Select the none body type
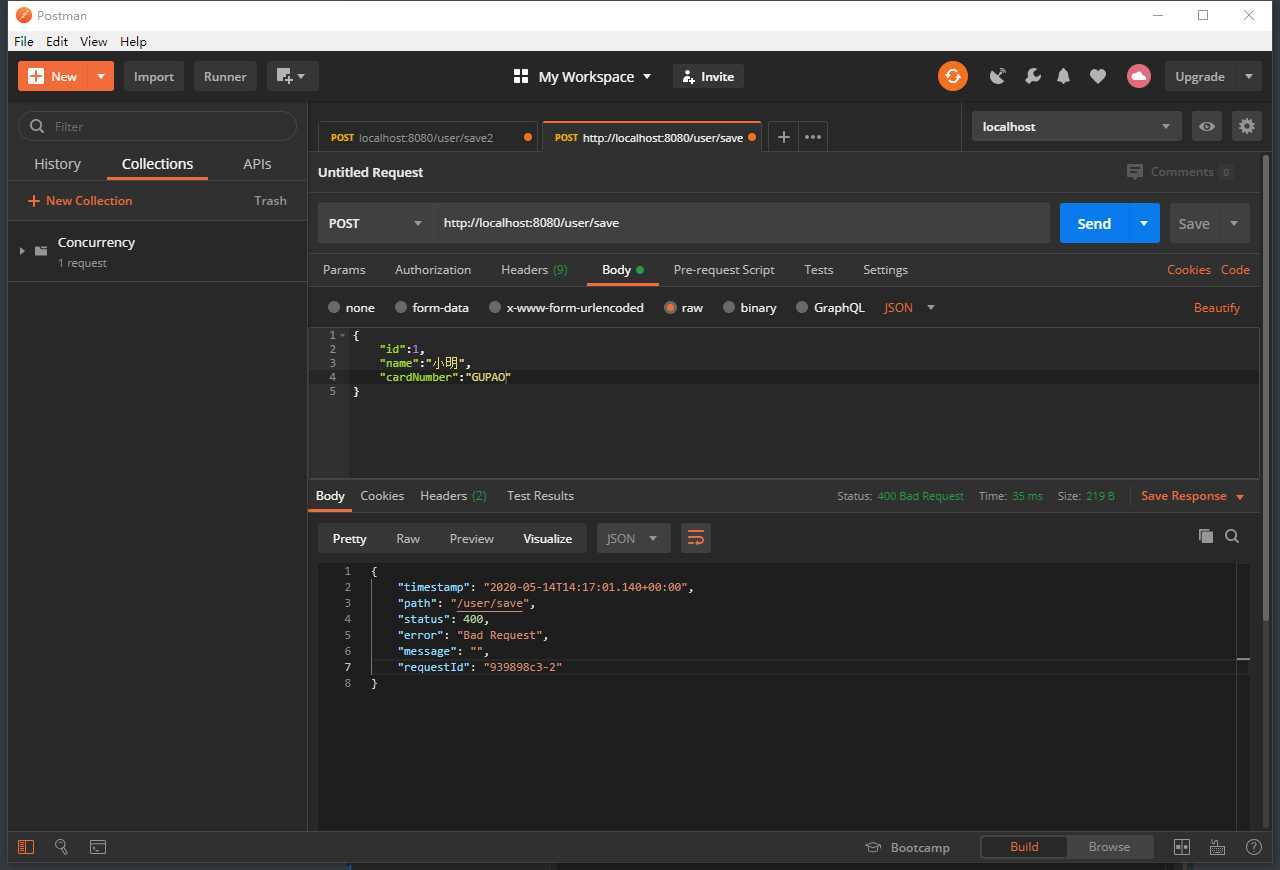 coord(351,307)
